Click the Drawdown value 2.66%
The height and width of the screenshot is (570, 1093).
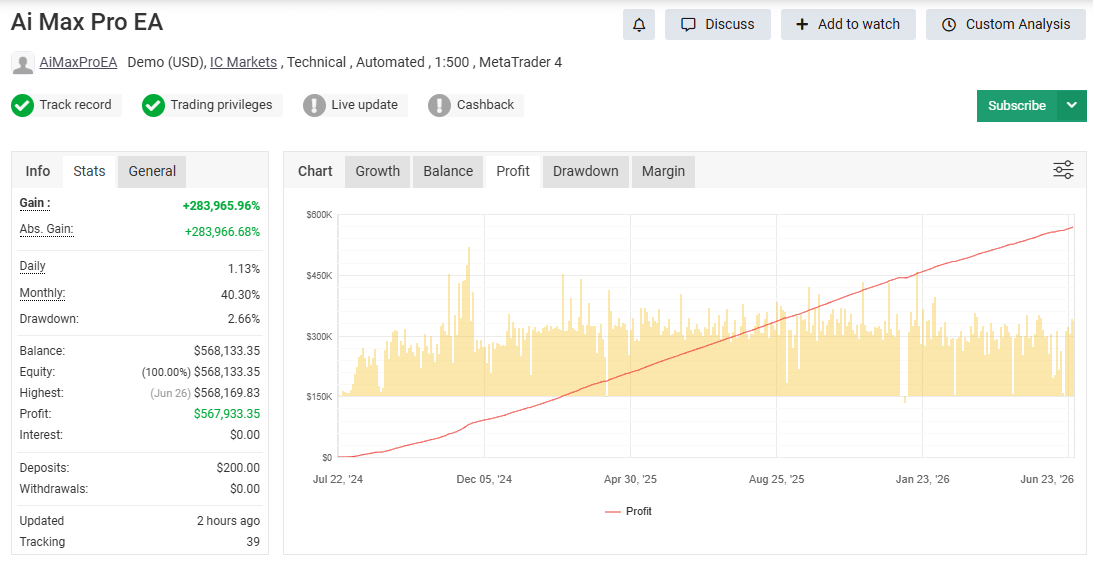tap(243, 318)
